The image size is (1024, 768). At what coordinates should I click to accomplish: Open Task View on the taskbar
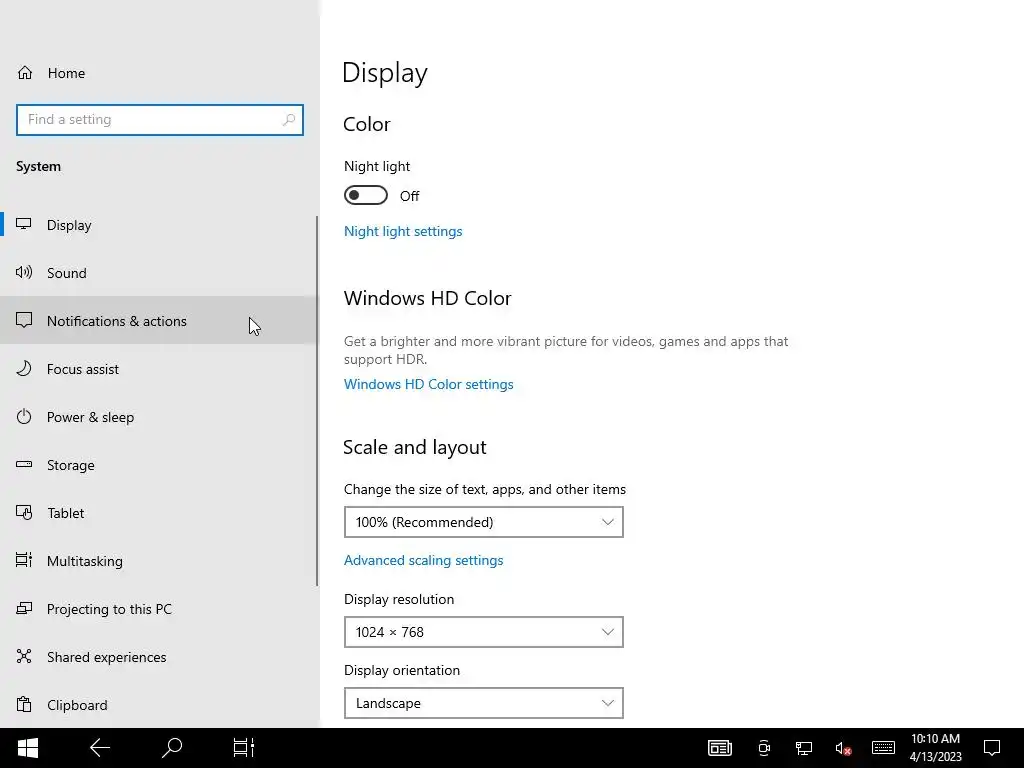pyautogui.click(x=244, y=748)
